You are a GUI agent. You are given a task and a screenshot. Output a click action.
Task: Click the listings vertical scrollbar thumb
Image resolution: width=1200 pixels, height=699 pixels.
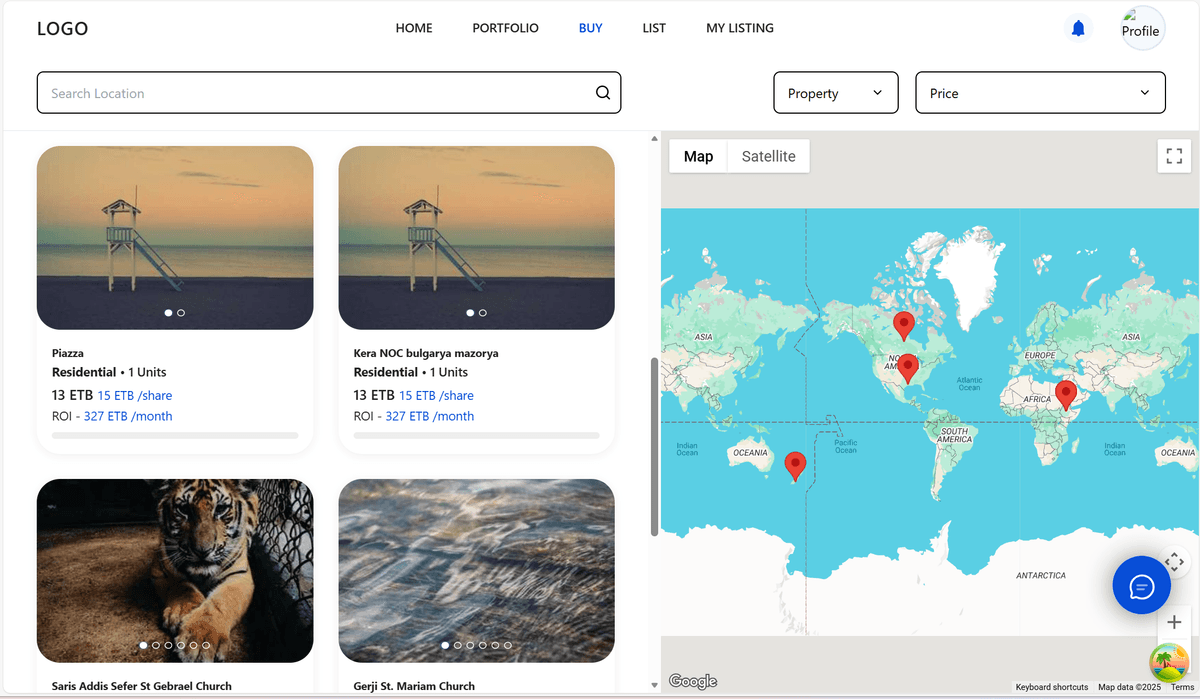coord(655,445)
